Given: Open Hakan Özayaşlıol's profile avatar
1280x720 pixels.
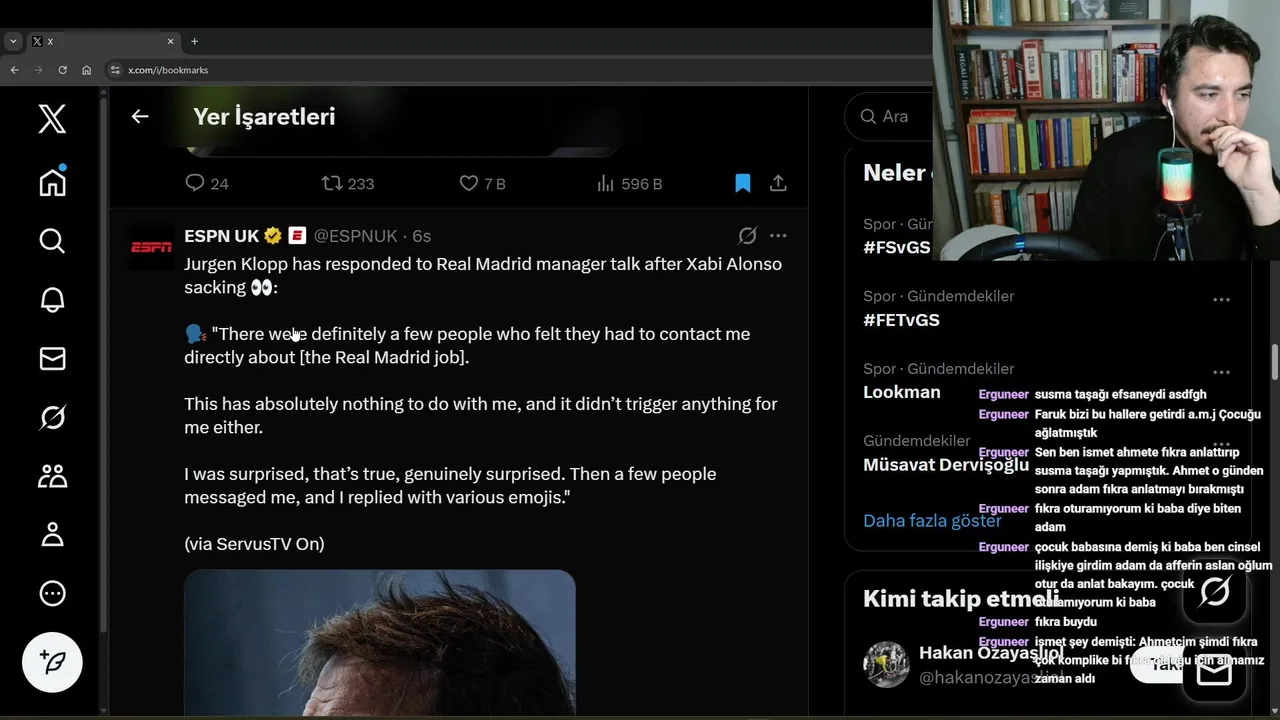Looking at the screenshot, I should pos(886,664).
